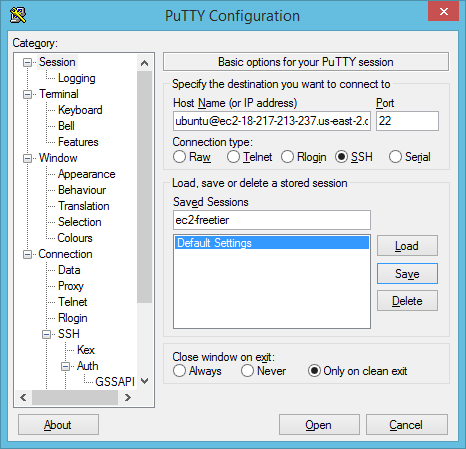Collapse the SSH tree node

pyautogui.click(x=46, y=334)
